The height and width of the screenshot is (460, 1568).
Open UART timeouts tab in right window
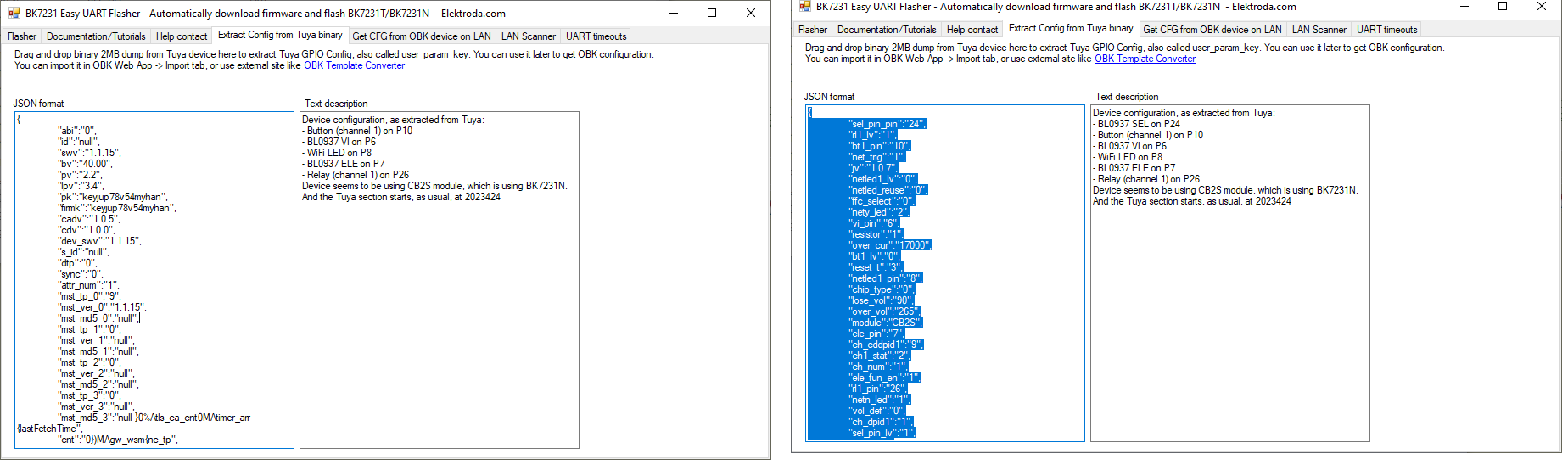[x=1387, y=30]
